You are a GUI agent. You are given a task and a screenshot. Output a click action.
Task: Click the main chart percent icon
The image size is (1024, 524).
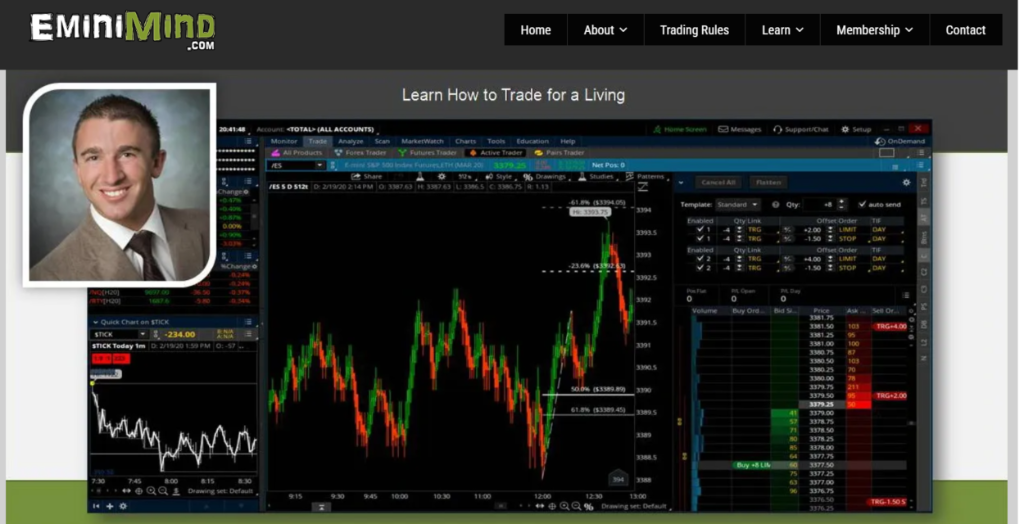[x=588, y=506]
